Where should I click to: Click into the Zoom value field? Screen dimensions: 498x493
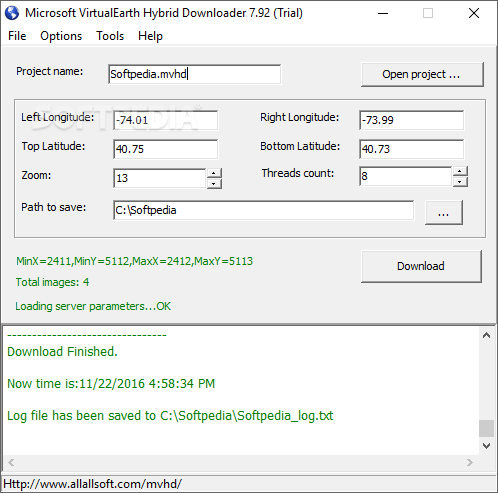[160, 178]
